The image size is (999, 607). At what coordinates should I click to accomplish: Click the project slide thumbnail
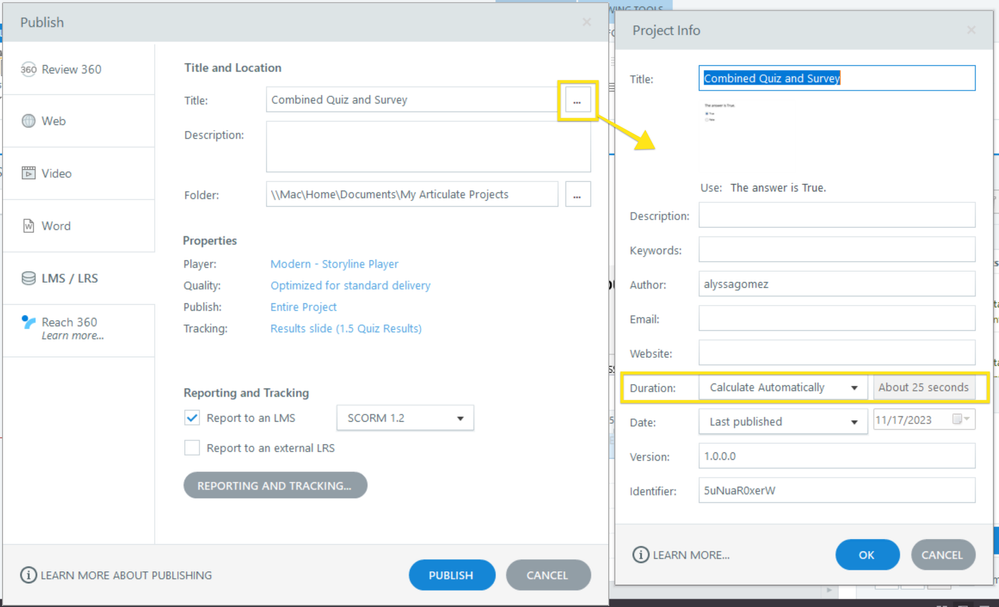719,112
